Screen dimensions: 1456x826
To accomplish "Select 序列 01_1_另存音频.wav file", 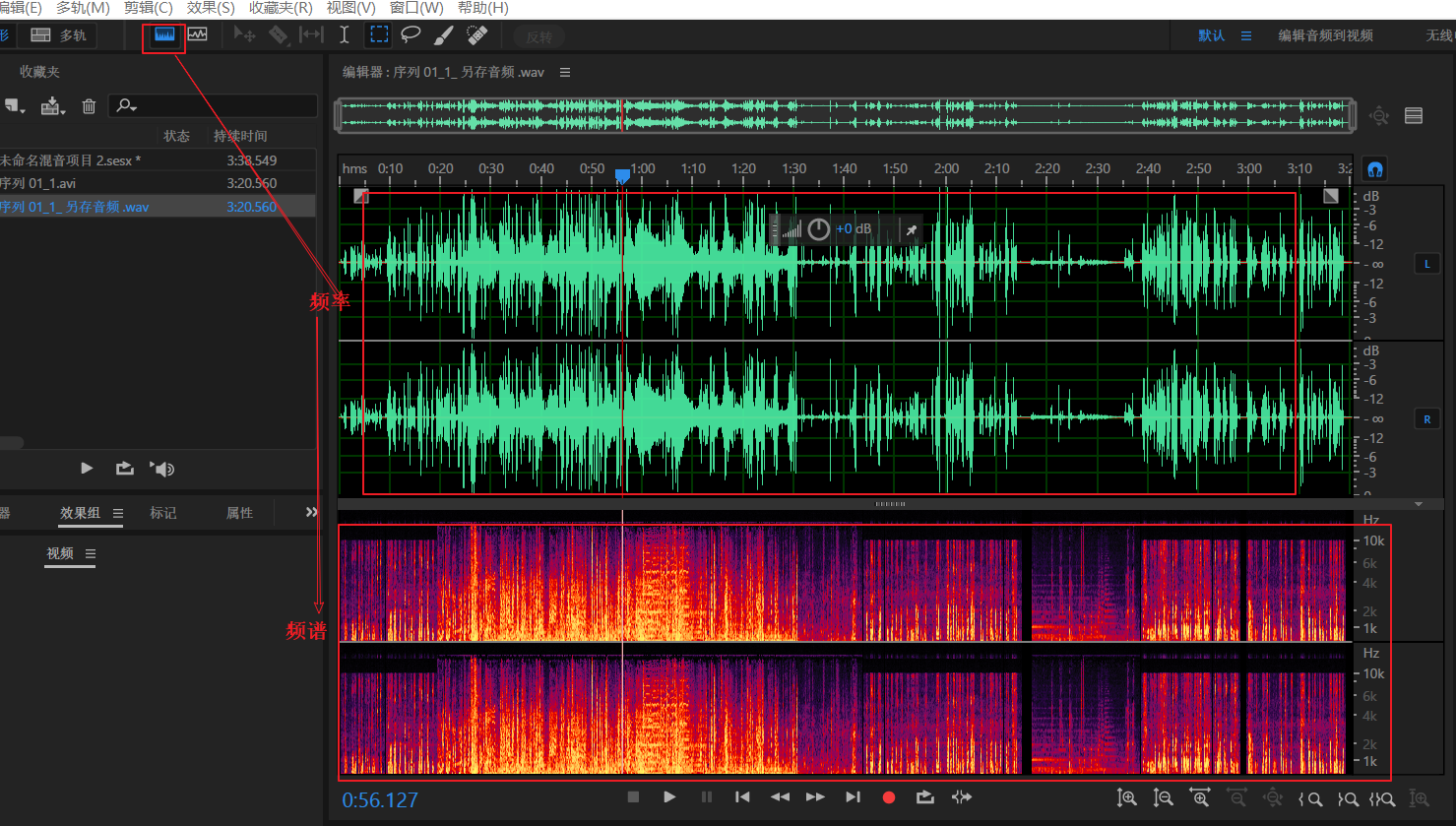I will click(x=158, y=207).
